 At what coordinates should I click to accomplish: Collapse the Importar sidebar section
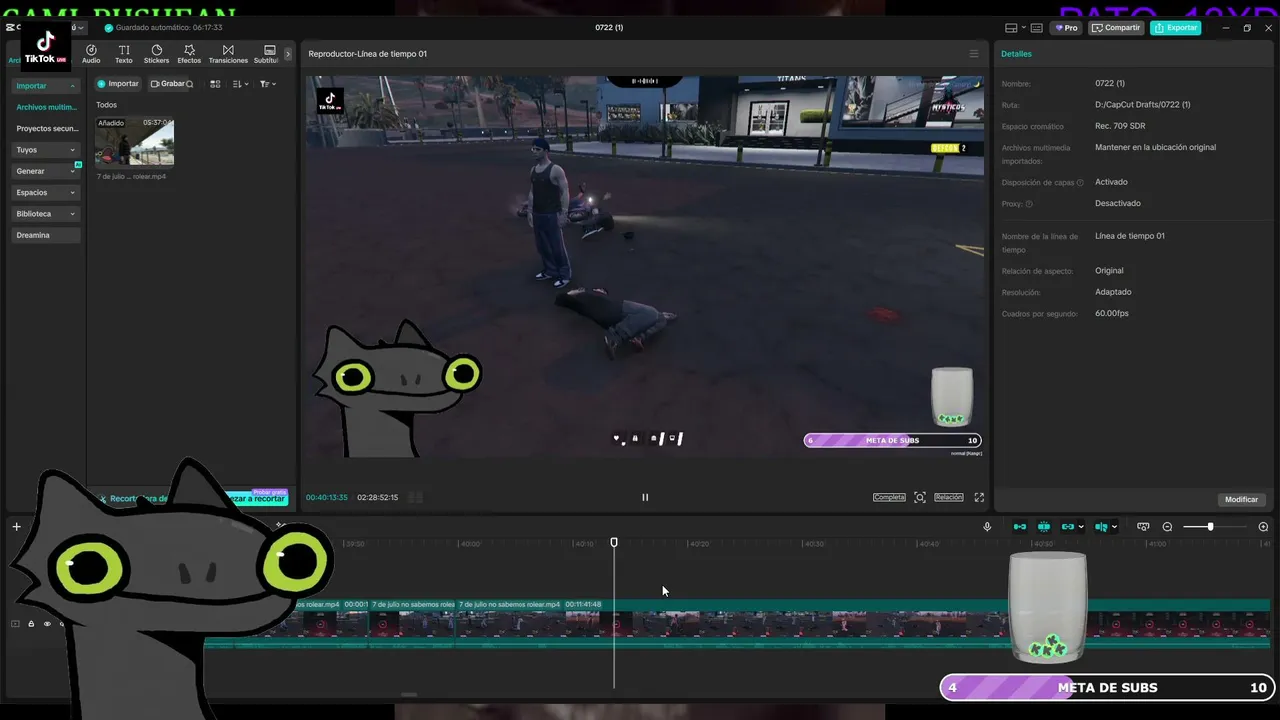tap(46, 86)
